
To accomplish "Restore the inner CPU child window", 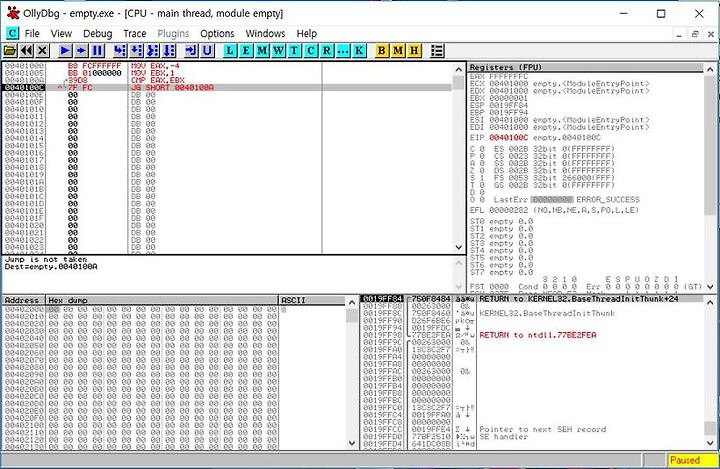I will coord(695,34).
